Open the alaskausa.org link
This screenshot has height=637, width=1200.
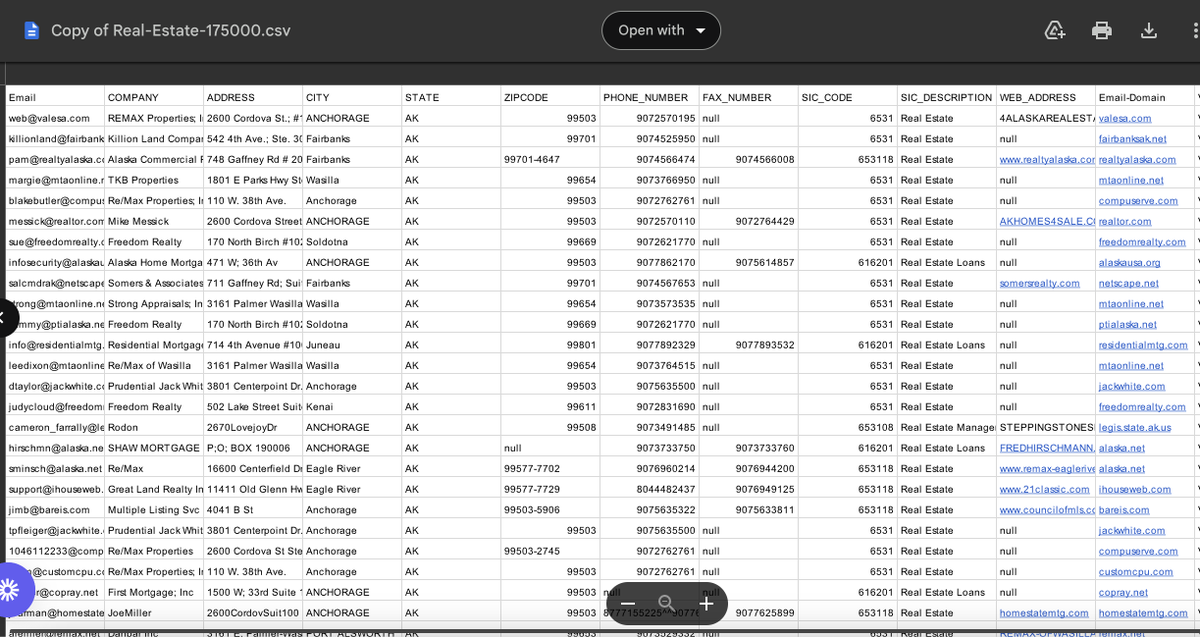click(1129, 262)
